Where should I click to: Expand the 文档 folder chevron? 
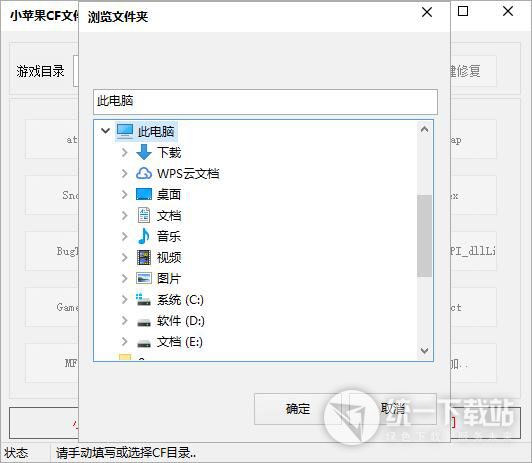point(125,215)
